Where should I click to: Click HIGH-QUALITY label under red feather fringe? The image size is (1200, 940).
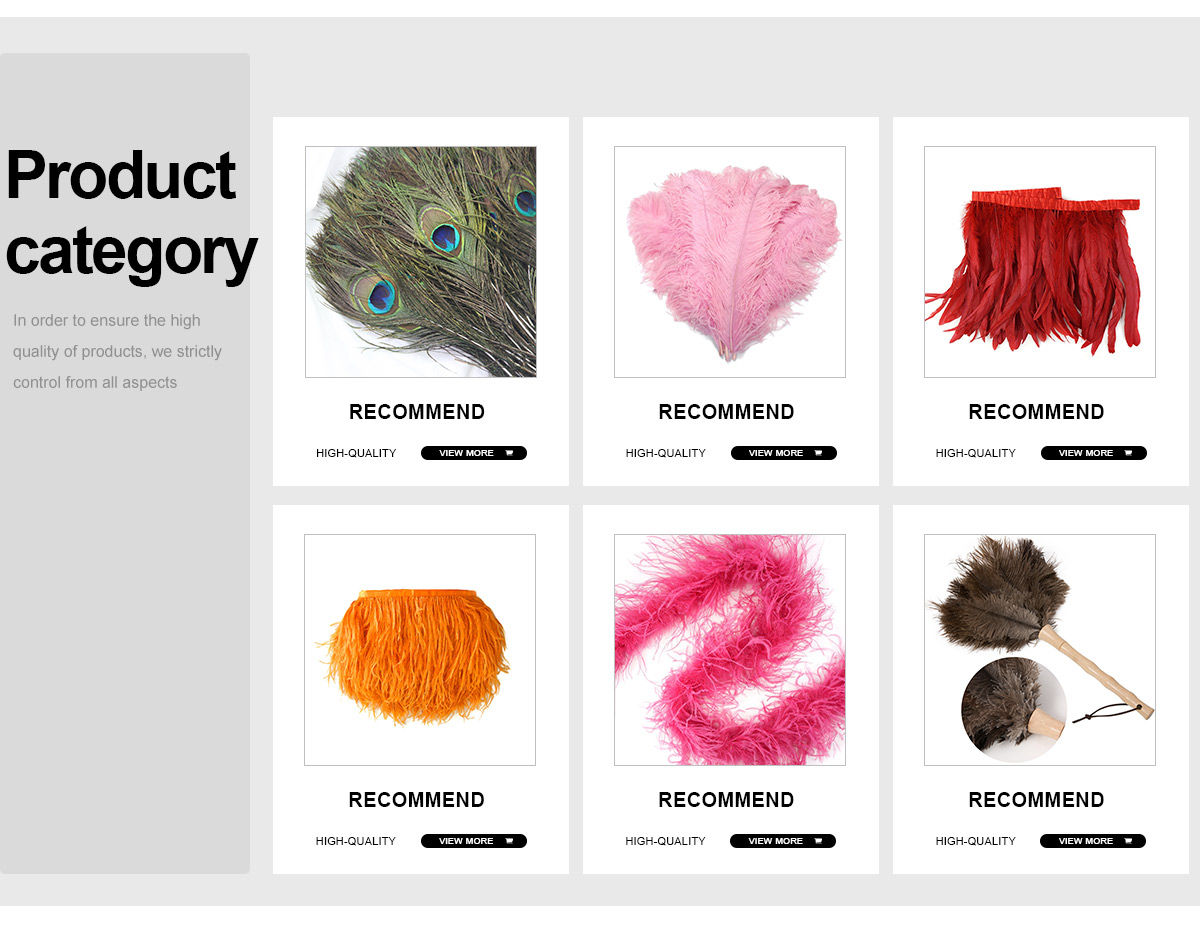coord(976,453)
